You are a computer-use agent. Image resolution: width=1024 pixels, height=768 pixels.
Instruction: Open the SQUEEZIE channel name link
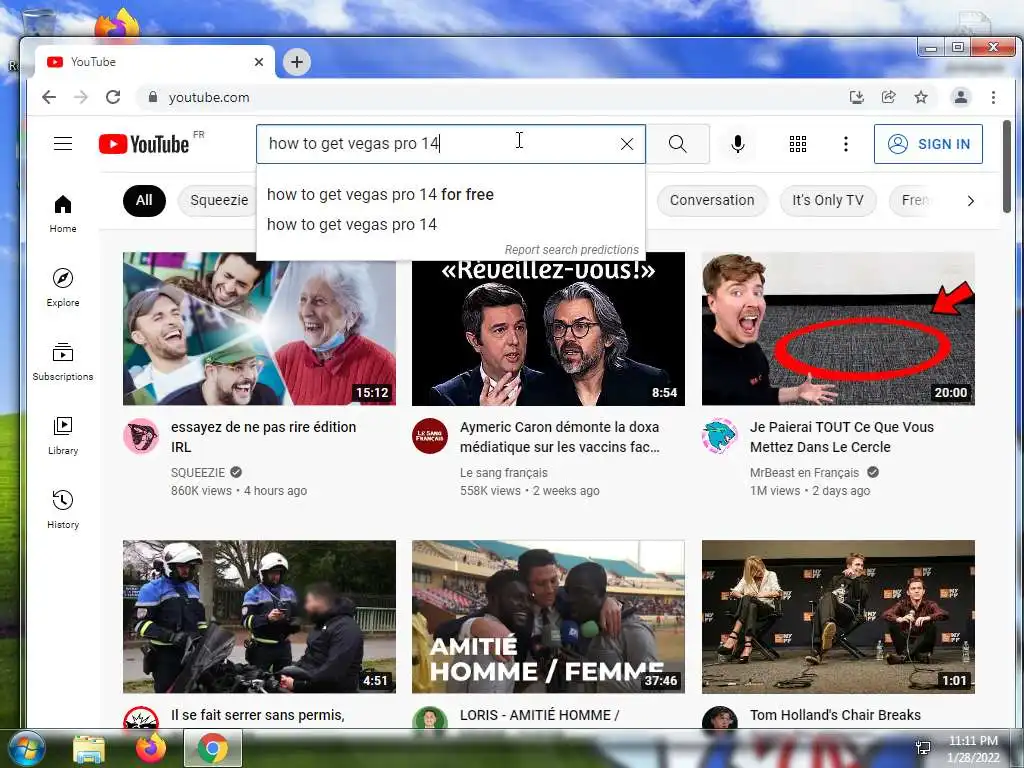click(198, 473)
